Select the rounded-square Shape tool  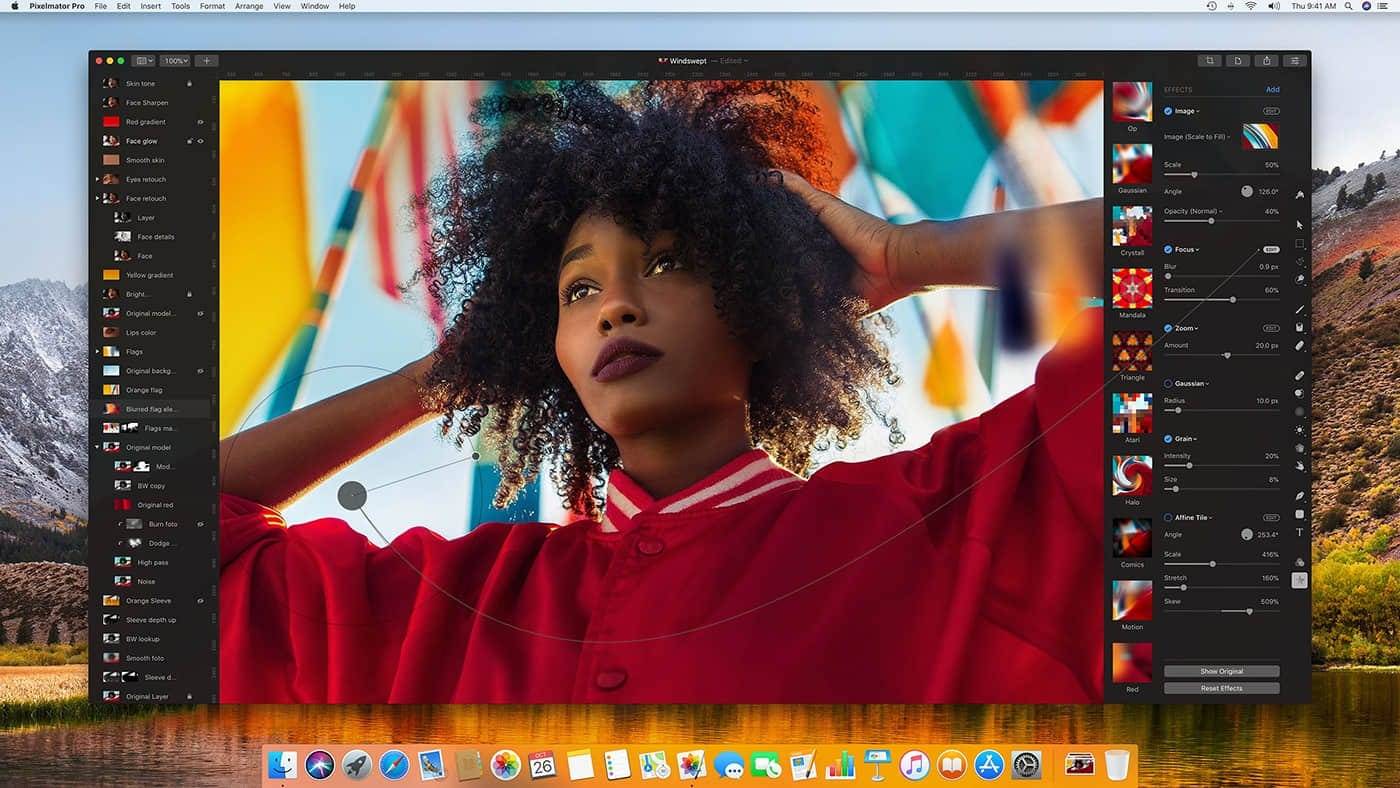(1299, 514)
